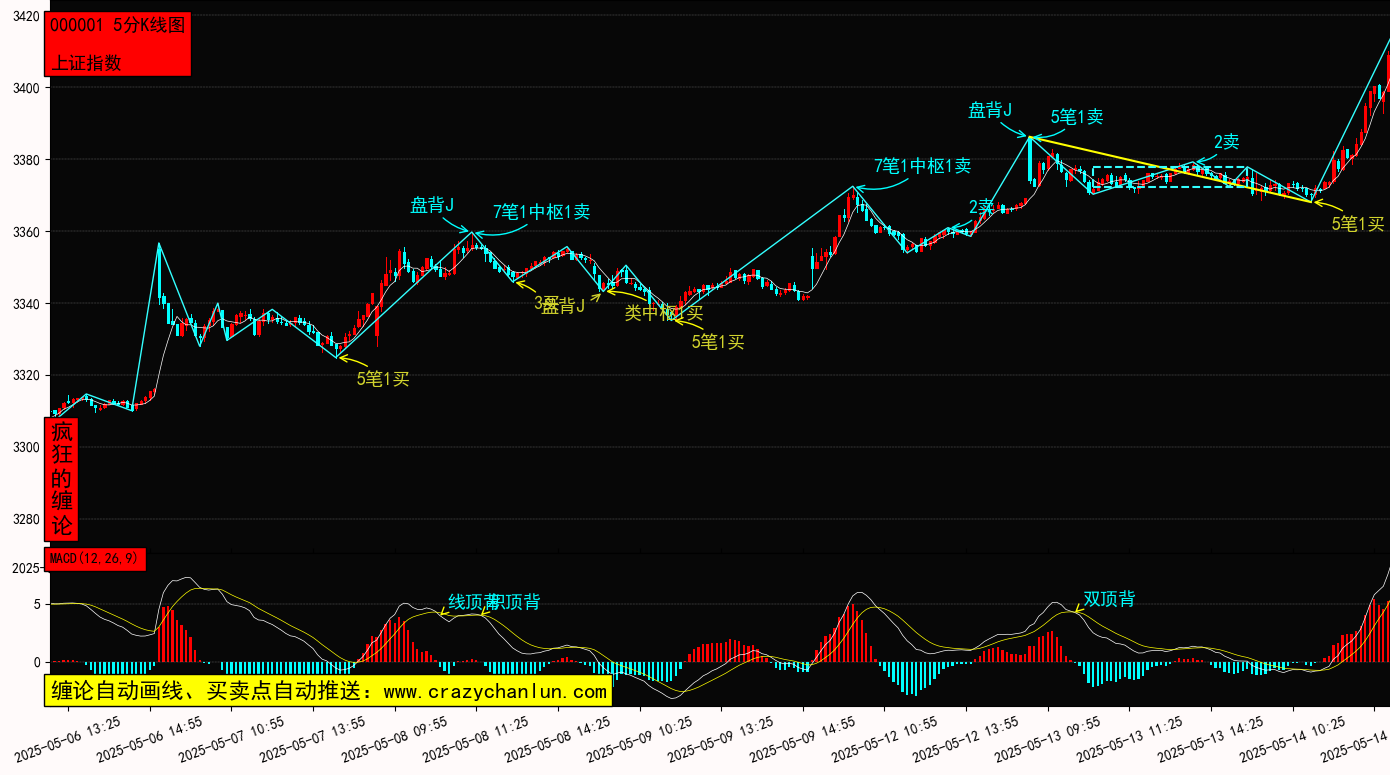Select the 上证指数 index name label
This screenshot has height=775, width=1390.
(x=86, y=62)
